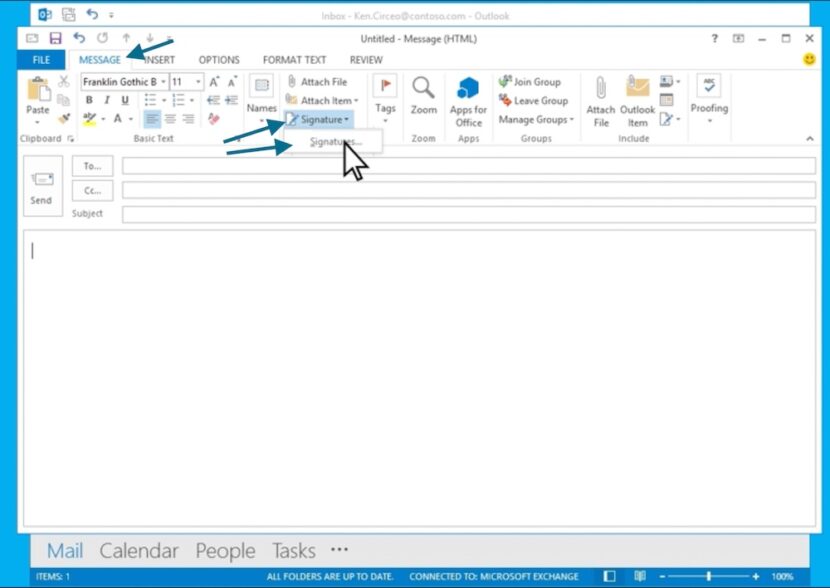Image resolution: width=830 pixels, height=588 pixels.
Task: Toggle italic formatting
Action: click(x=106, y=99)
